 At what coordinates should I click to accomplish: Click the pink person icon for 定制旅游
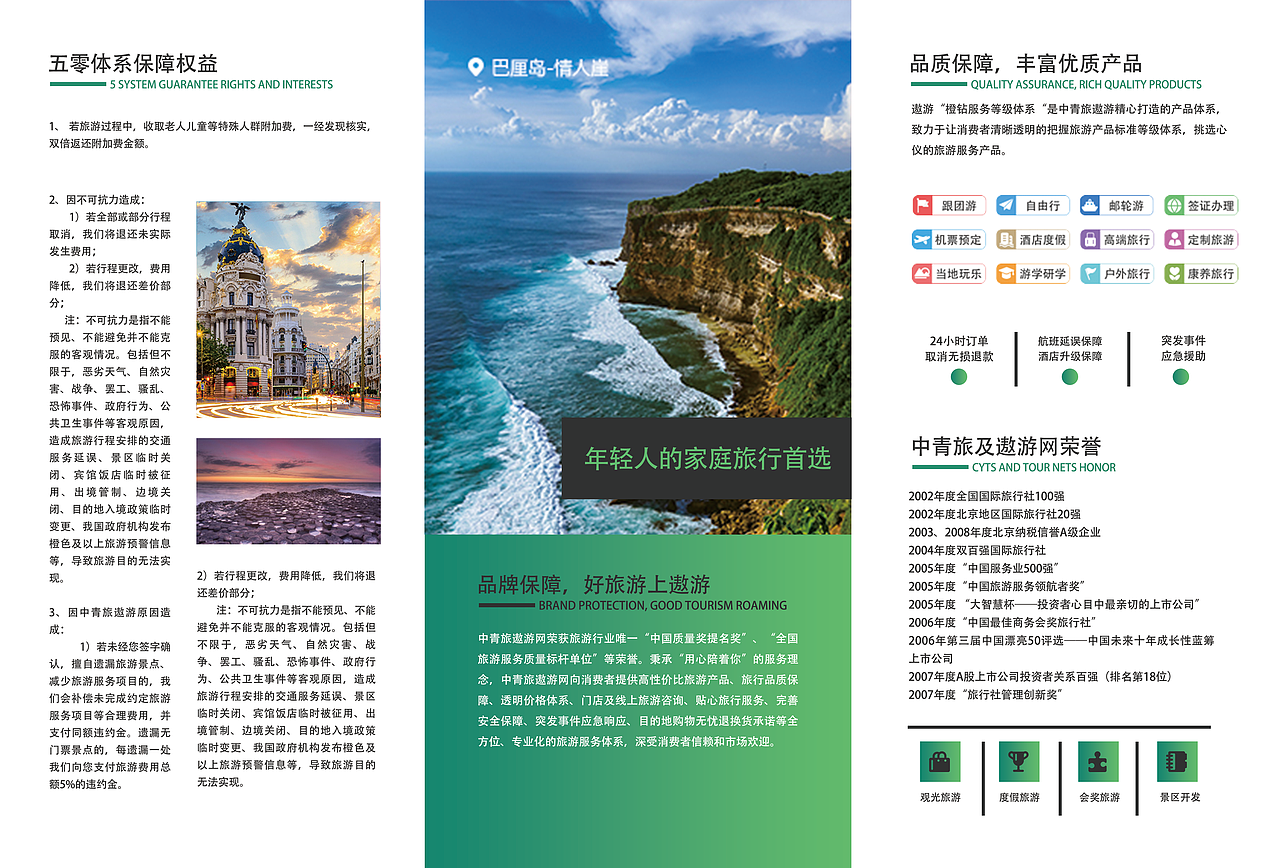1174,239
